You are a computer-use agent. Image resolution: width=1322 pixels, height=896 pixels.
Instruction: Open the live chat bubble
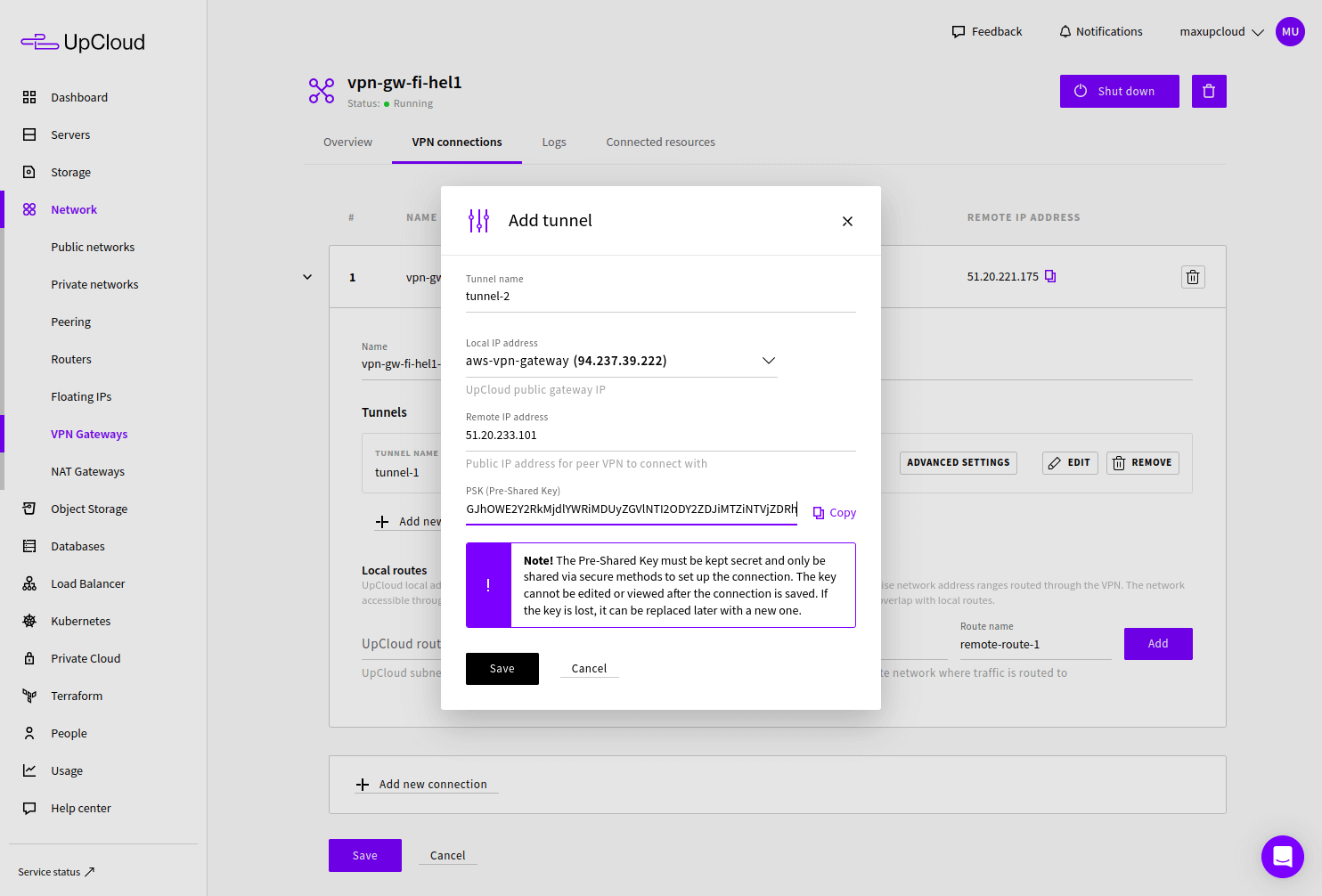click(x=1283, y=857)
